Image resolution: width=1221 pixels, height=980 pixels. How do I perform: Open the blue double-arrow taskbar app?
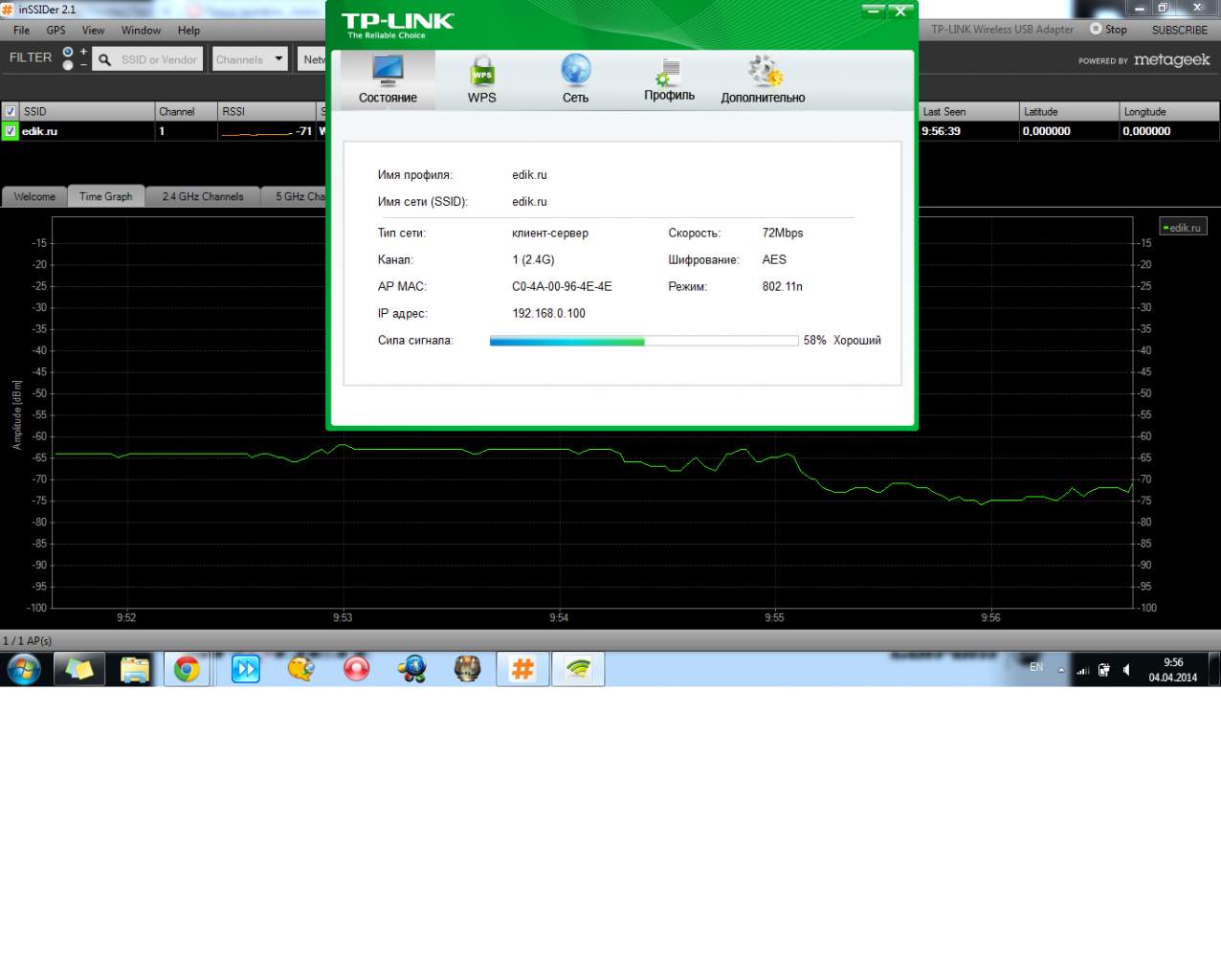point(246,669)
